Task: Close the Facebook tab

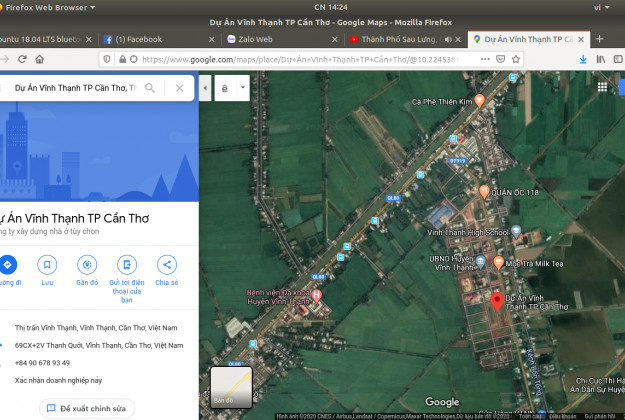Action: pos(212,39)
